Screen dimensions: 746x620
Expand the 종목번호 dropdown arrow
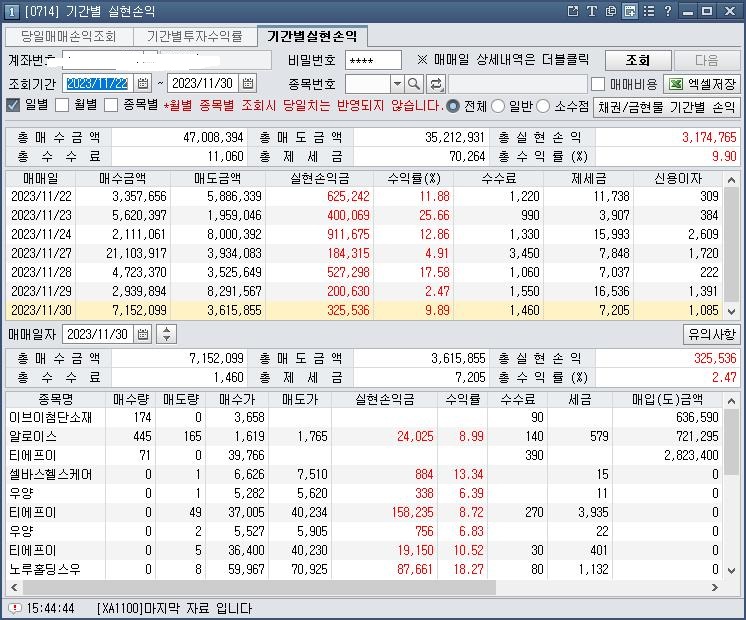(397, 84)
